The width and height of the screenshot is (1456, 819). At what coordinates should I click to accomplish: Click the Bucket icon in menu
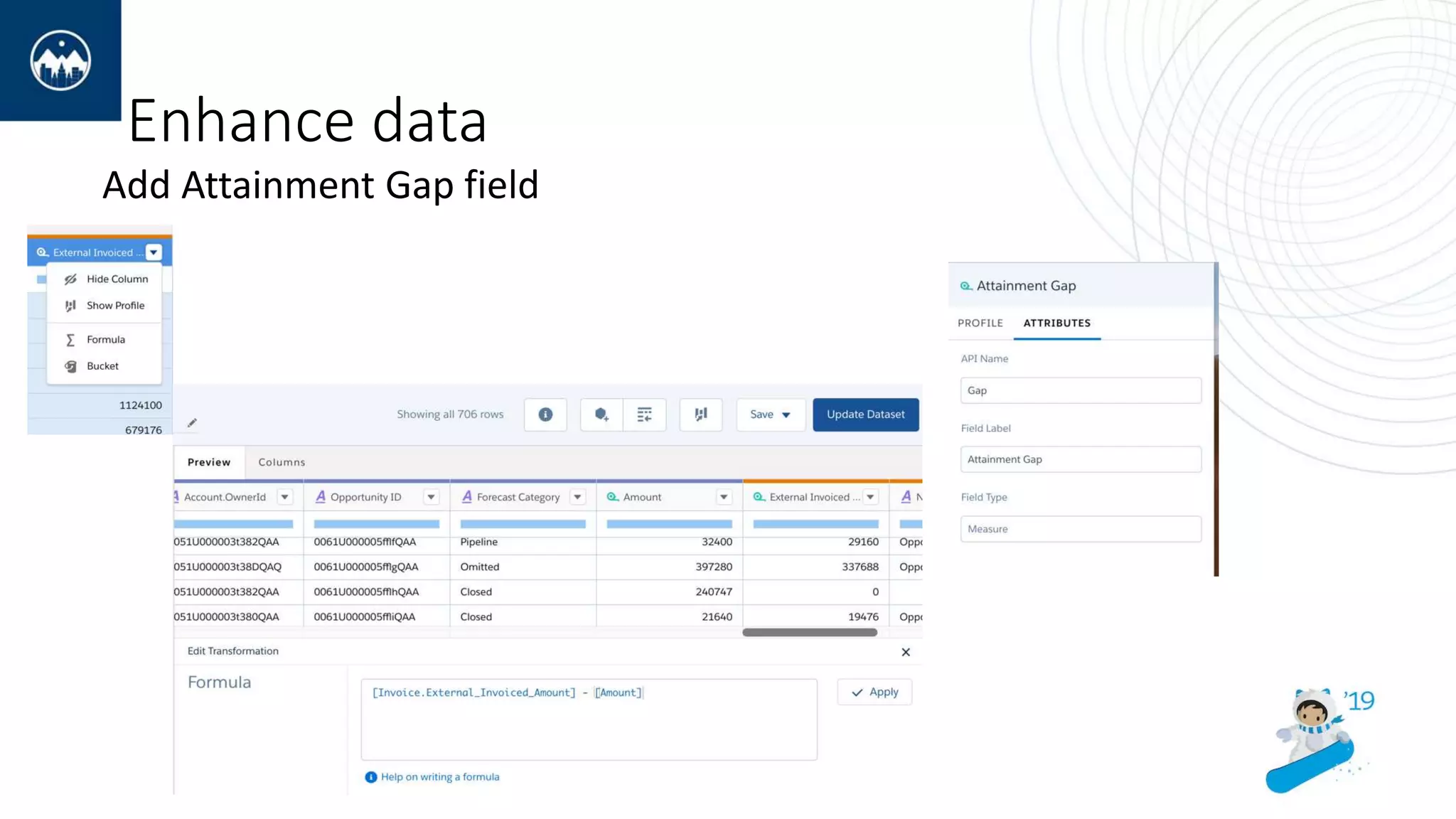70,366
